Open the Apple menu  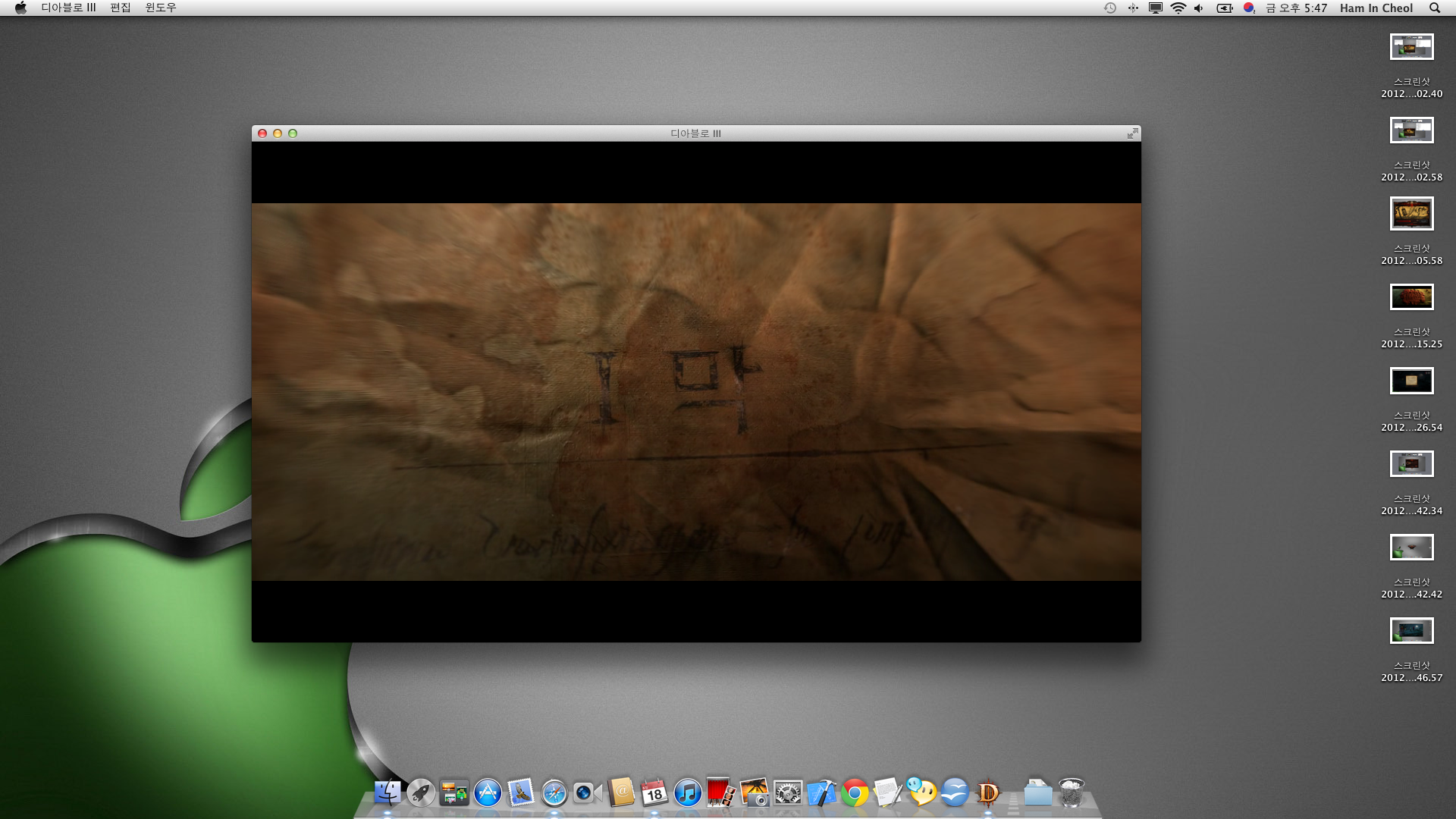tap(20, 8)
